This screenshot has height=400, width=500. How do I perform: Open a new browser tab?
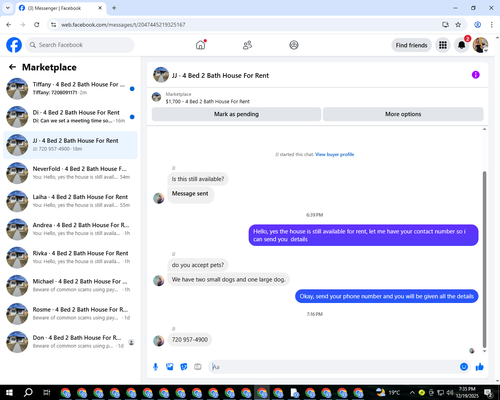point(114,8)
